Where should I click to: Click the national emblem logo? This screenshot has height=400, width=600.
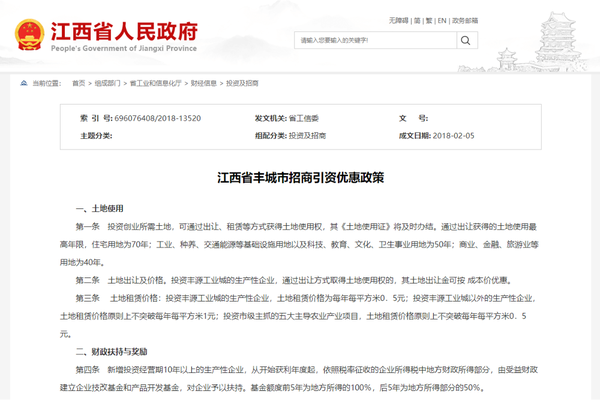[x=29, y=35]
